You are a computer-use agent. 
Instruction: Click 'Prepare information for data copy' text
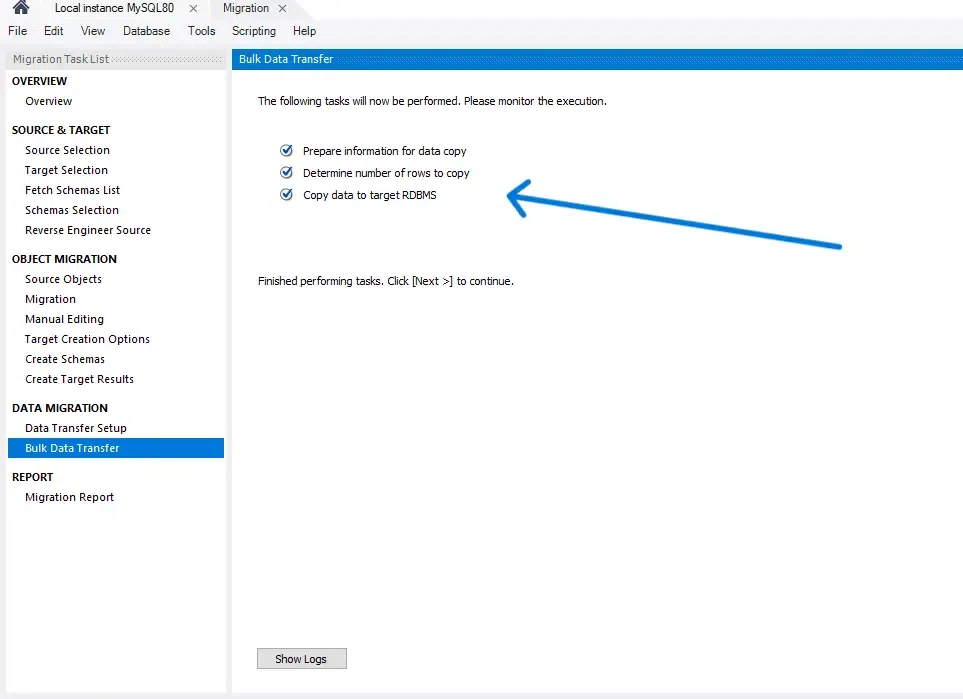pos(384,151)
